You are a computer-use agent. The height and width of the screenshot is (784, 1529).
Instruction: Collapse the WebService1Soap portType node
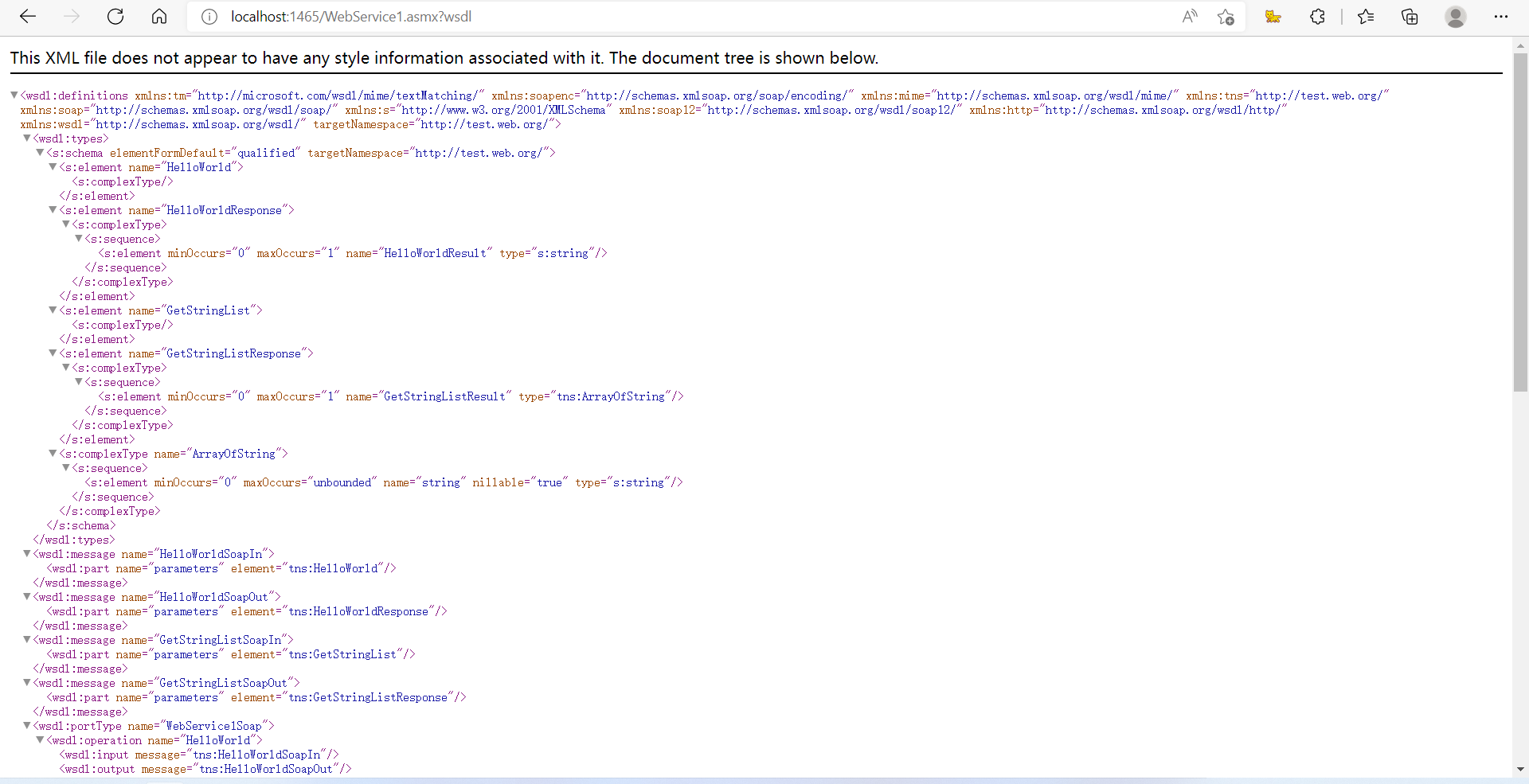[x=26, y=726]
